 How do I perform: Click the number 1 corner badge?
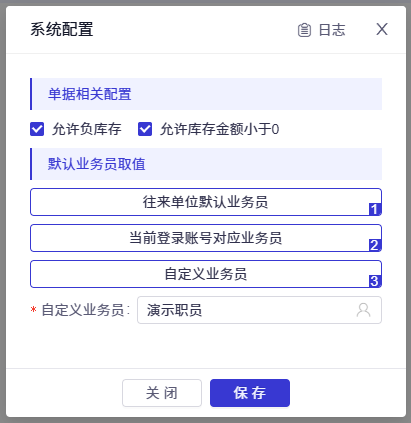(375, 209)
